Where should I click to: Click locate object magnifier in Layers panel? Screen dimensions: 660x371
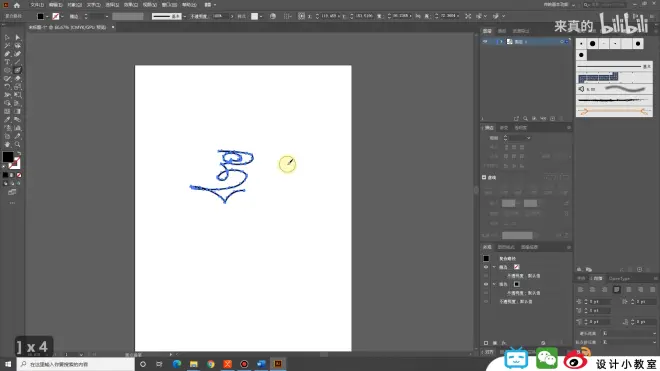tap(525, 119)
